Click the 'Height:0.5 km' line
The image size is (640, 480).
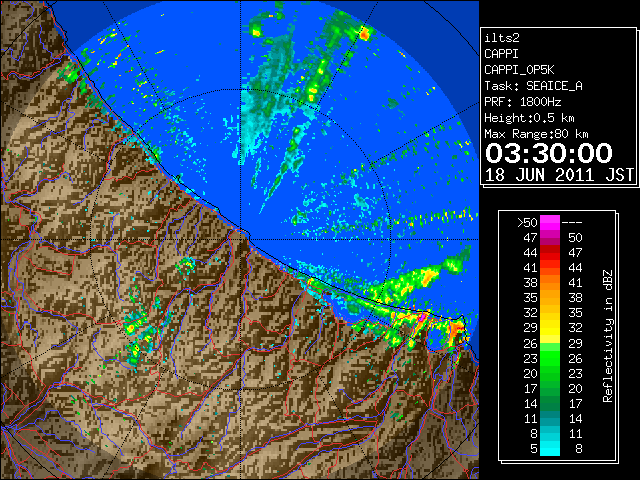tap(529, 118)
